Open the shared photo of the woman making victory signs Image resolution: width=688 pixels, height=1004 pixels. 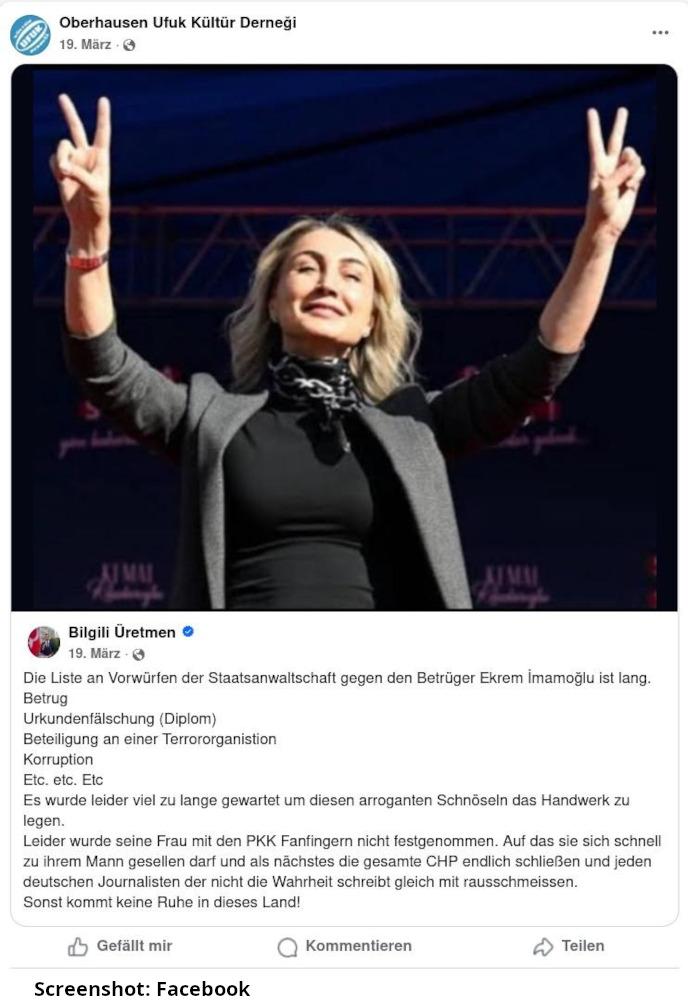pos(344,337)
